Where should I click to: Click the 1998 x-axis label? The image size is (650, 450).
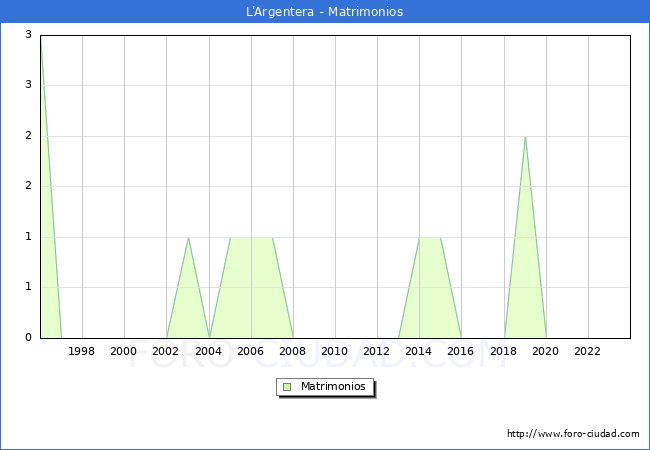pyautogui.click(x=81, y=351)
